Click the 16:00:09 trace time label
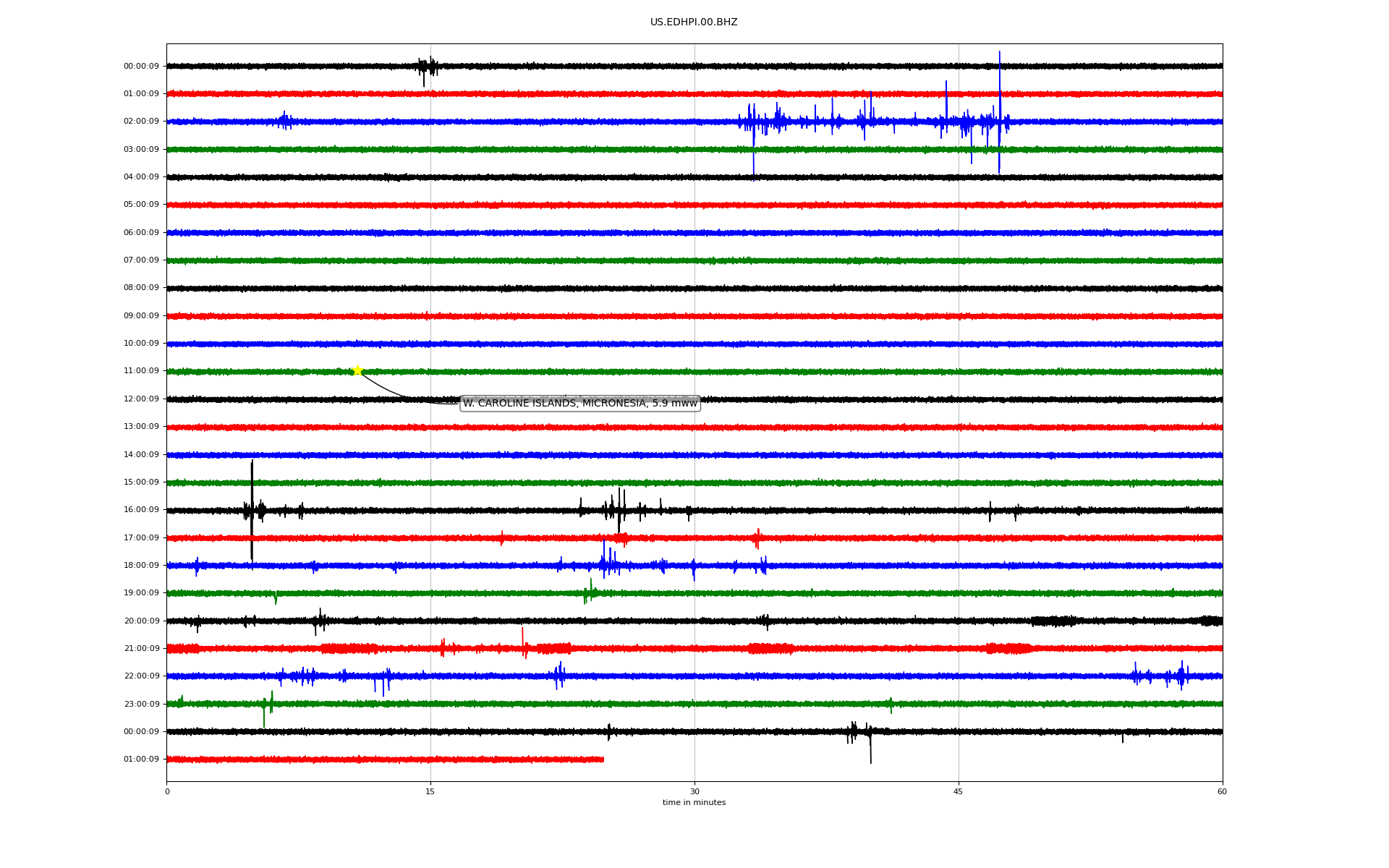The image size is (1389, 868). (x=141, y=510)
